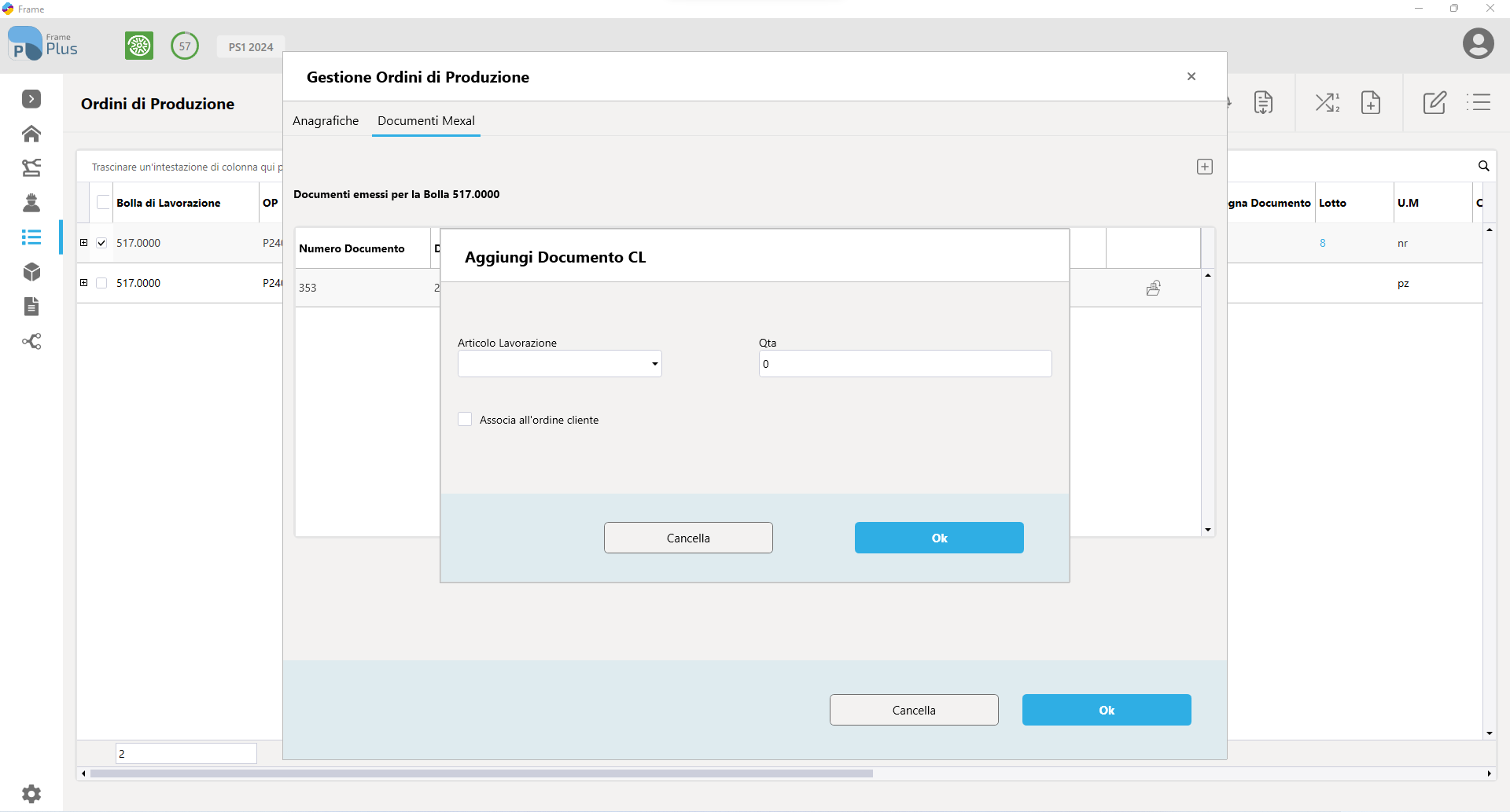Click document number 353 cell
The width and height of the screenshot is (1510, 812).
[363, 288]
